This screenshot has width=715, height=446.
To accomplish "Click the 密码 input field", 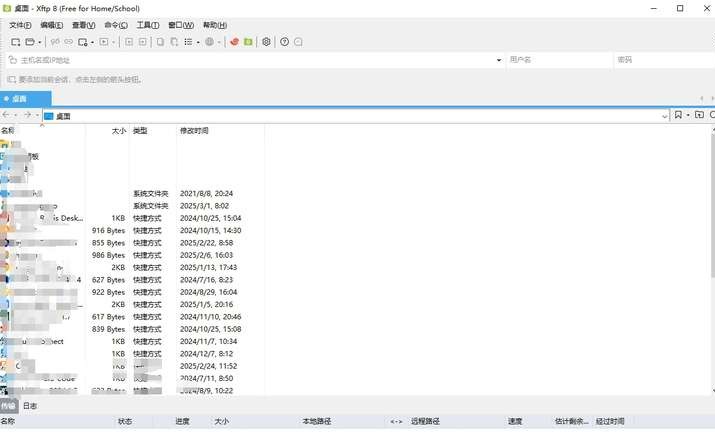I will coord(660,60).
